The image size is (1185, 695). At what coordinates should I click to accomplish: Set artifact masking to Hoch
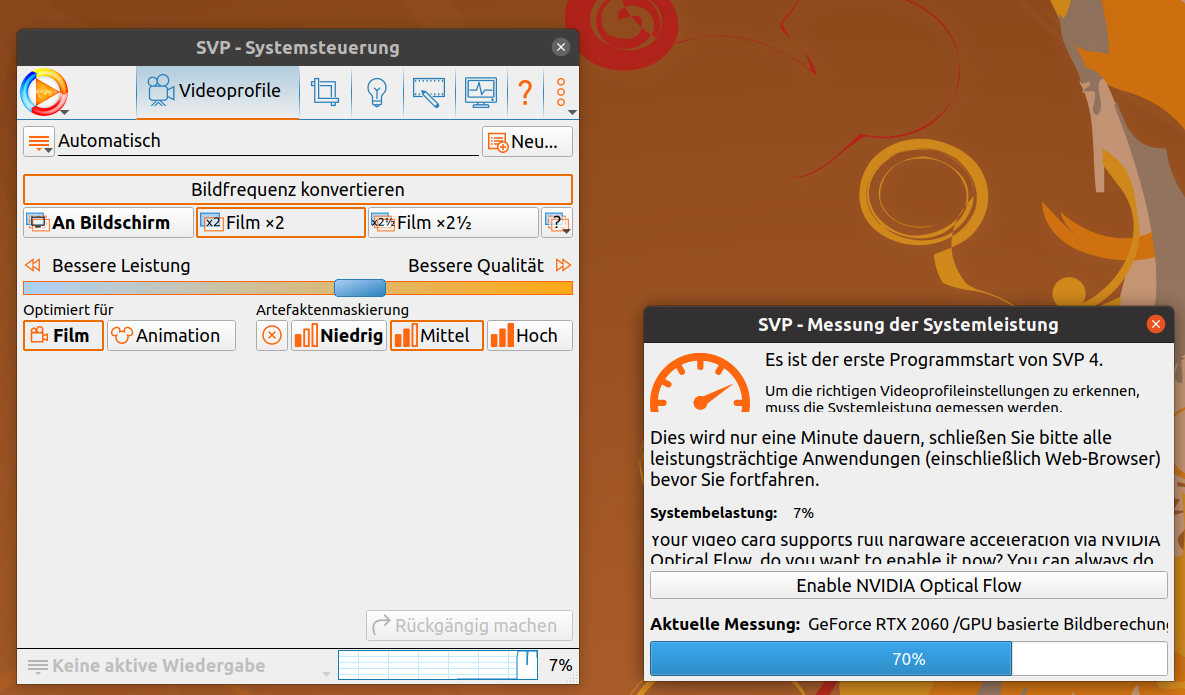click(x=529, y=336)
